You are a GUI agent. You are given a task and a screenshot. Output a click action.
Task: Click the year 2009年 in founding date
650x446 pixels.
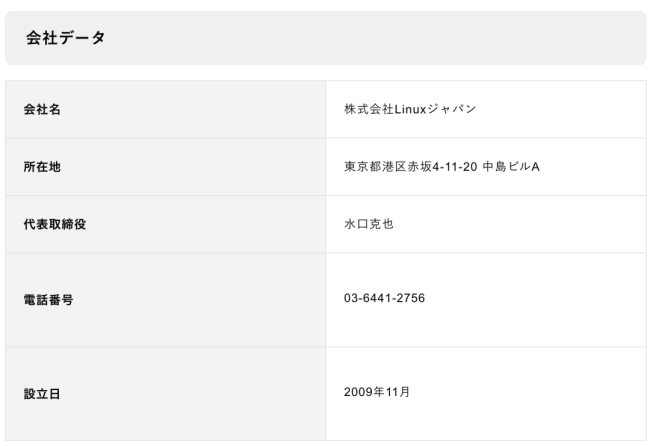pyautogui.click(x=365, y=390)
